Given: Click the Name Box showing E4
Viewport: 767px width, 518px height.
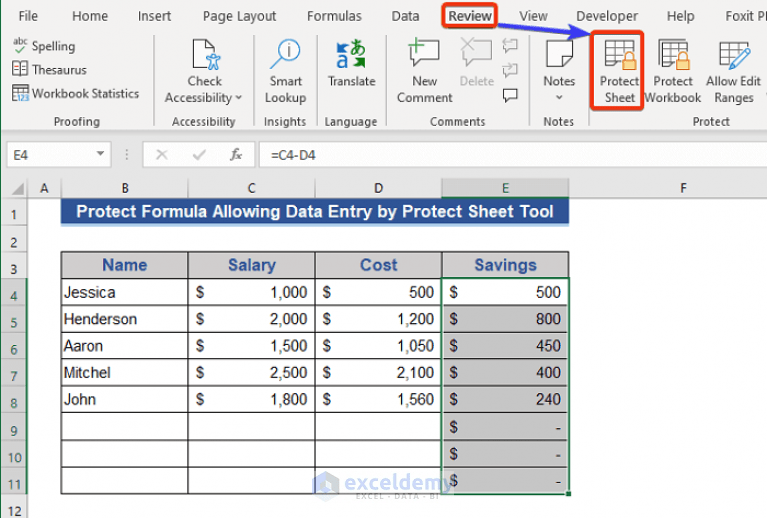Looking at the screenshot, I should click(x=50, y=155).
